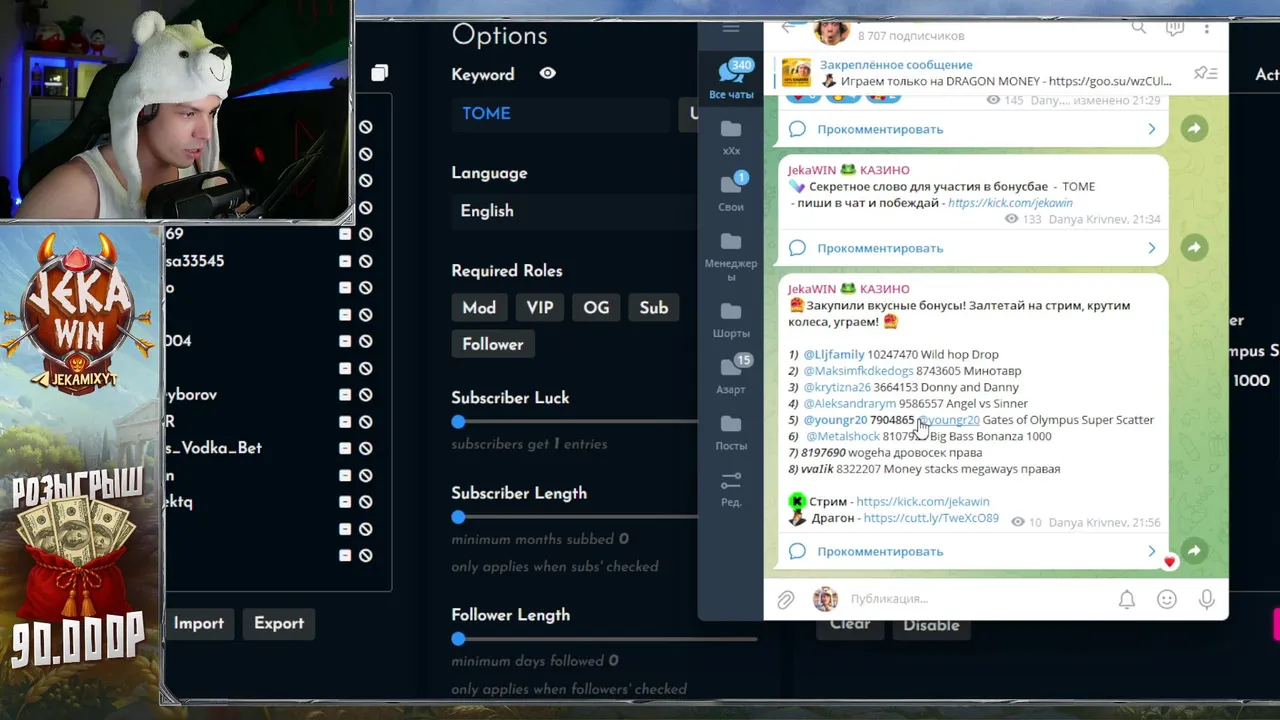Open the Стрим kick.com/jekawin link
Viewport: 1280px width, 720px height.
point(923,501)
